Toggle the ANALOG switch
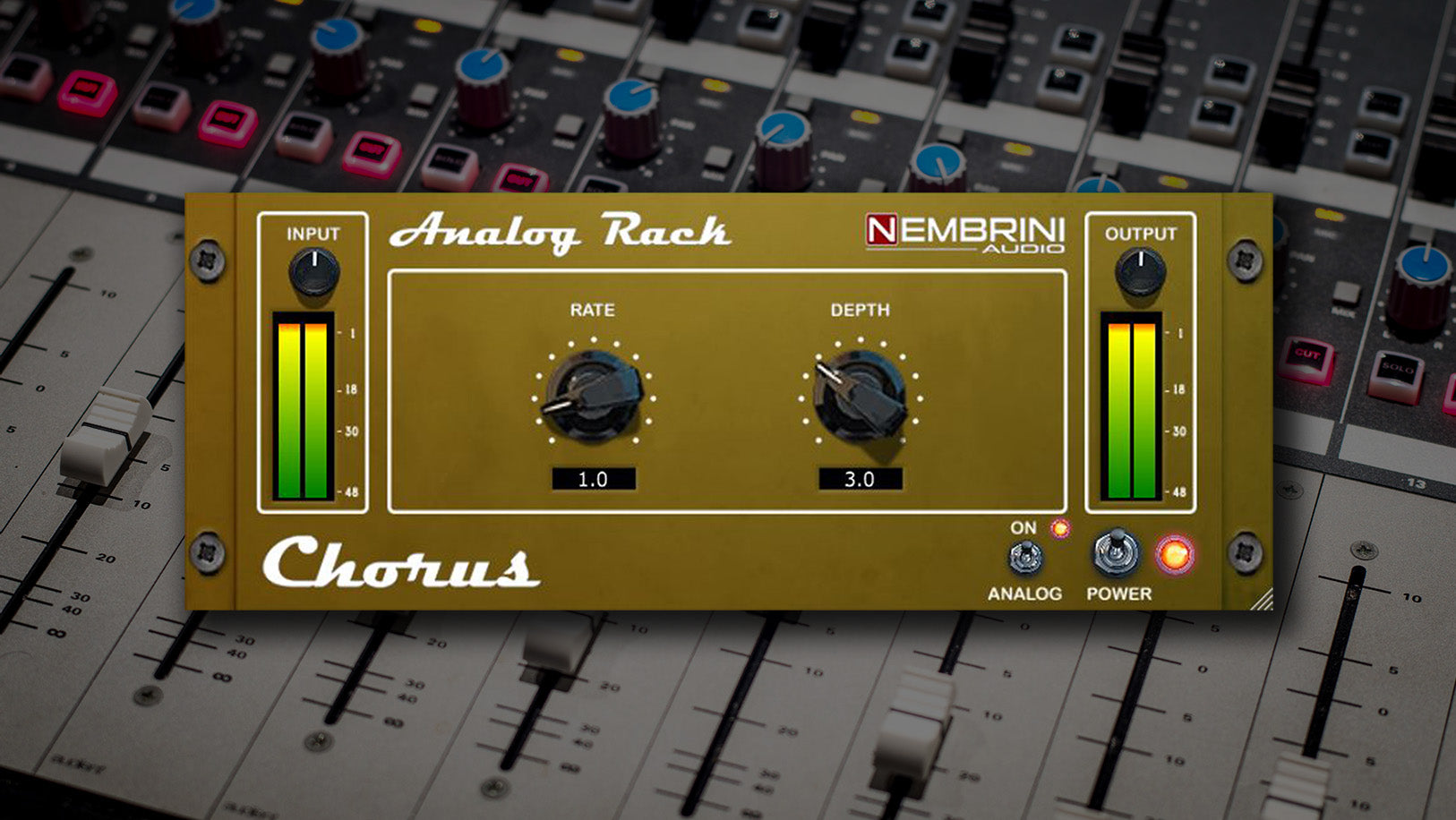Viewport: 1456px width, 820px height. point(1025,558)
